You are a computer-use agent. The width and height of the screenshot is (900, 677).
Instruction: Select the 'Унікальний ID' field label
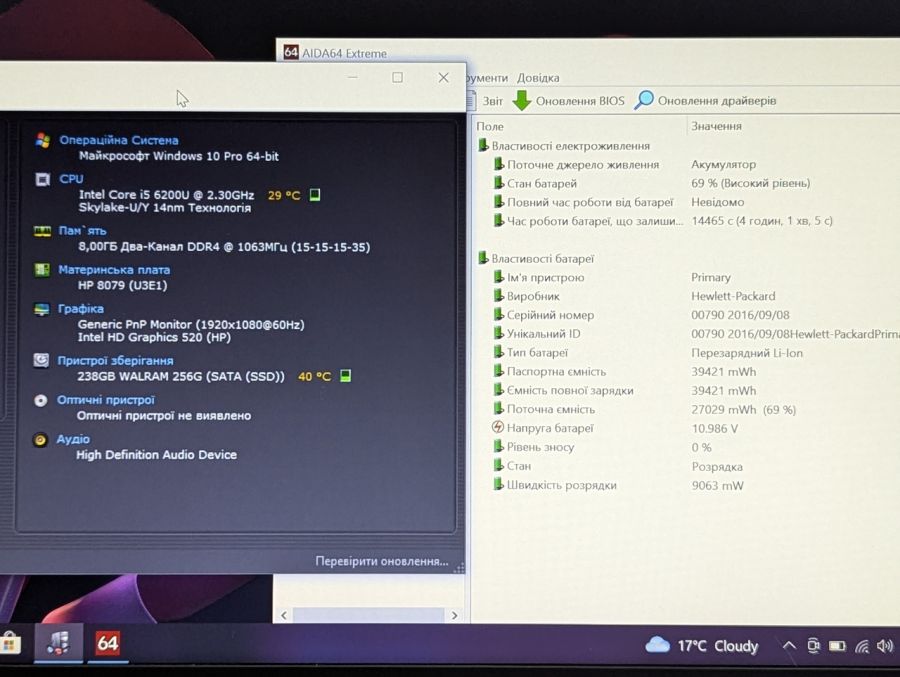543,334
